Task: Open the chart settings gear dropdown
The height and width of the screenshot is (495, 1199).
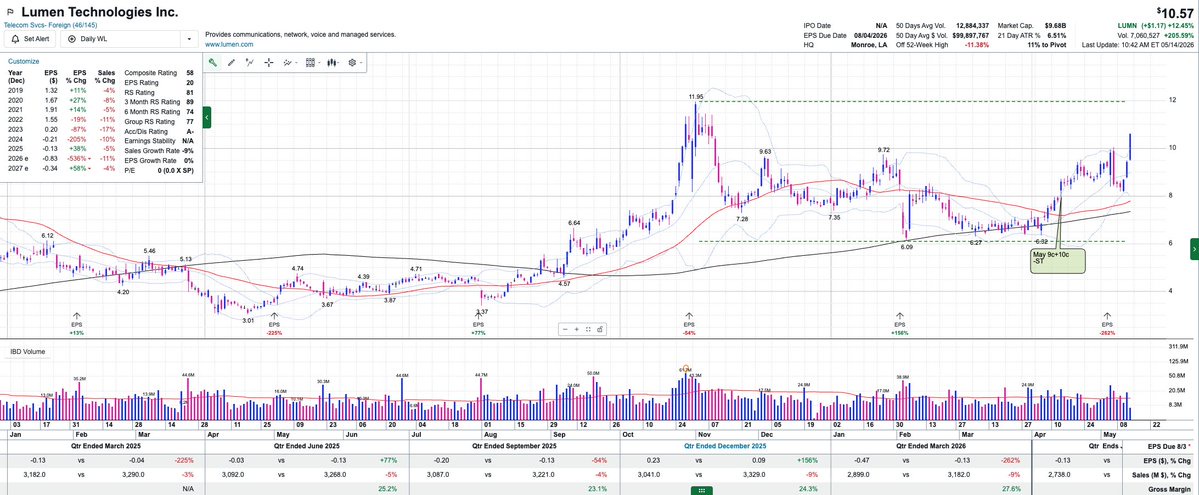Action: point(355,63)
